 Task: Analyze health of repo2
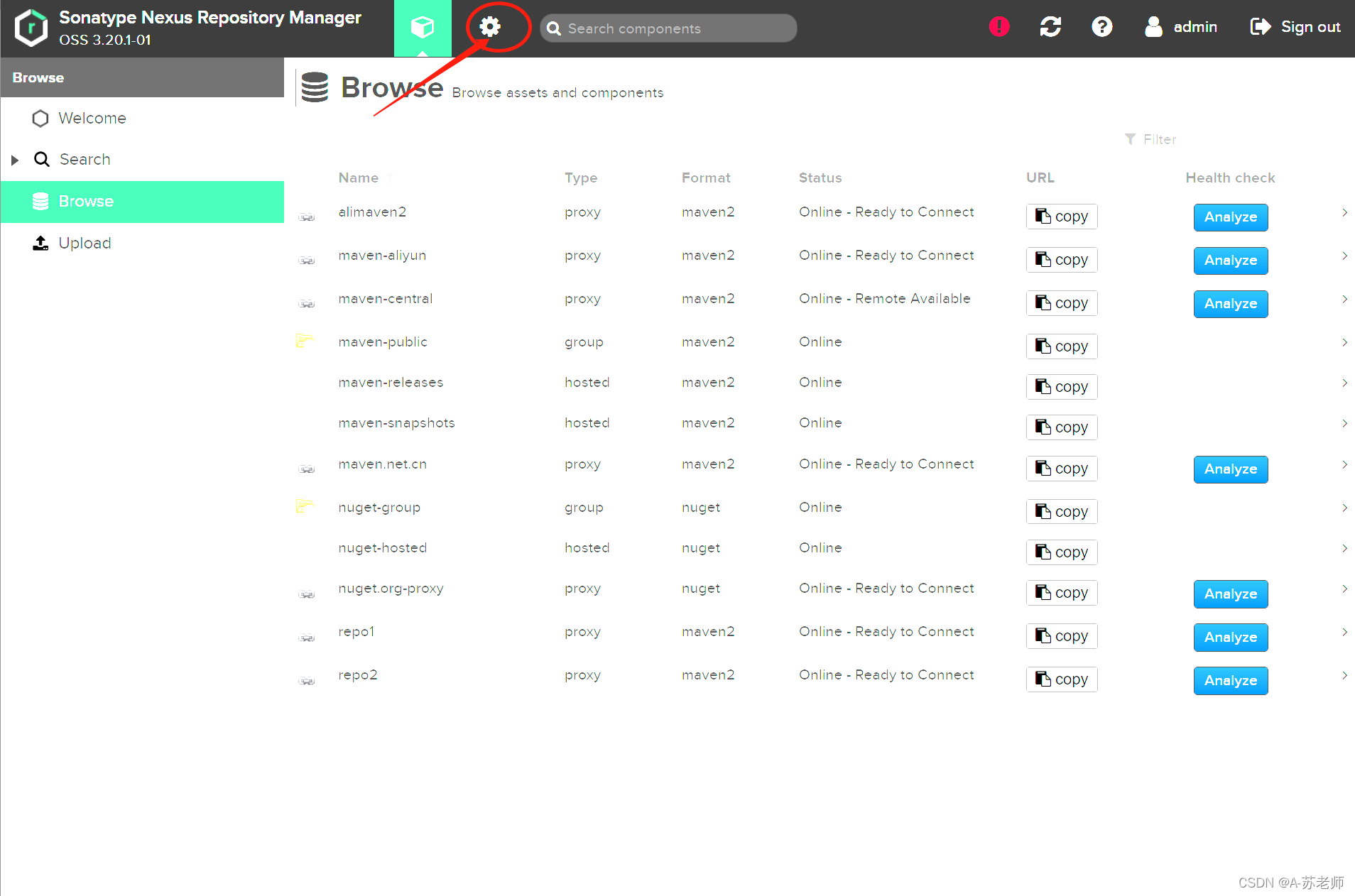pos(1231,681)
